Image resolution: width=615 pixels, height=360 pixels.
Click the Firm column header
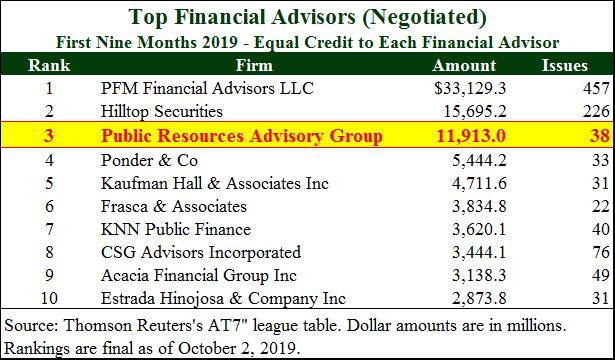254,65
